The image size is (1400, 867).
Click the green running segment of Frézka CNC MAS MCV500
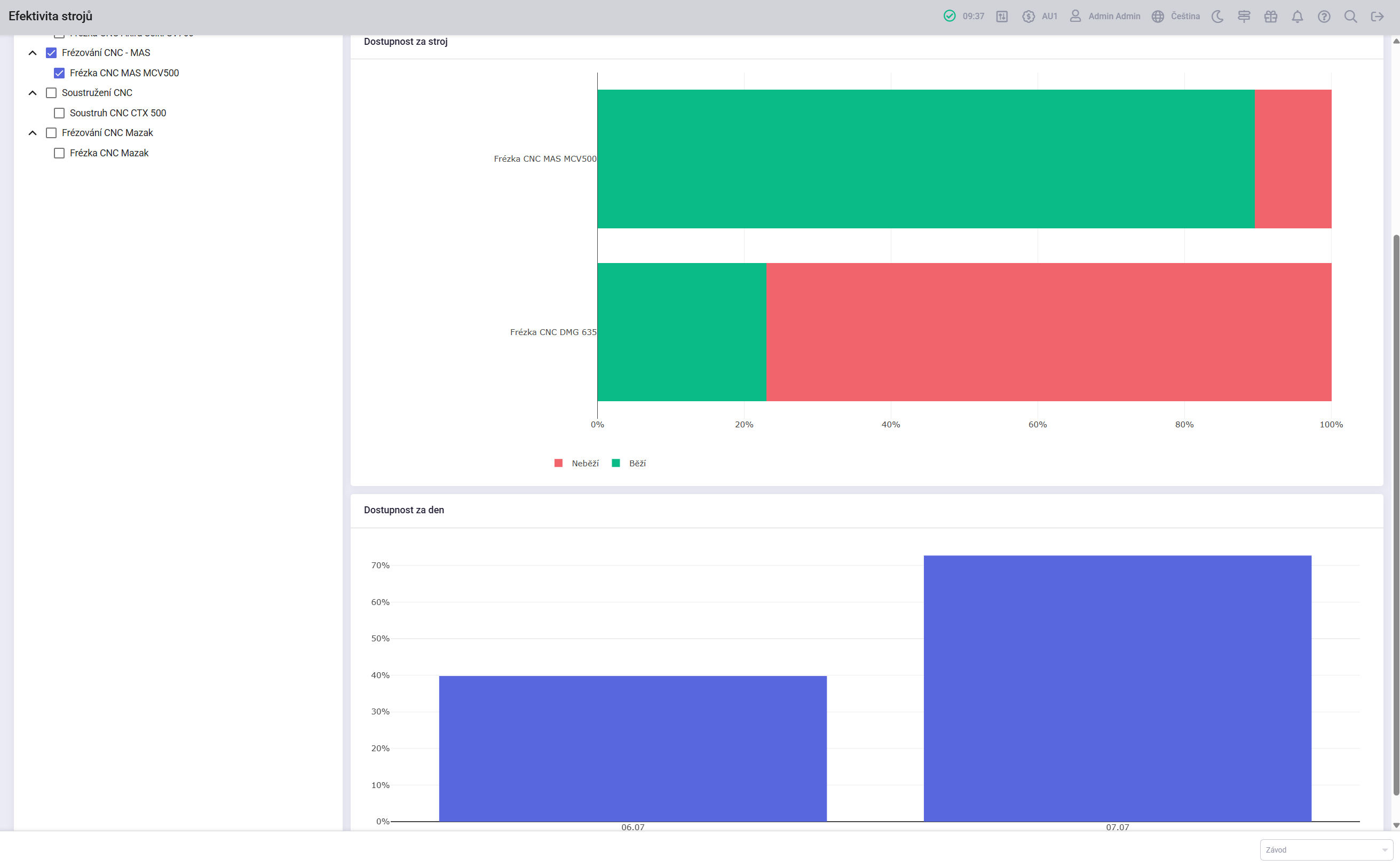tap(926, 159)
